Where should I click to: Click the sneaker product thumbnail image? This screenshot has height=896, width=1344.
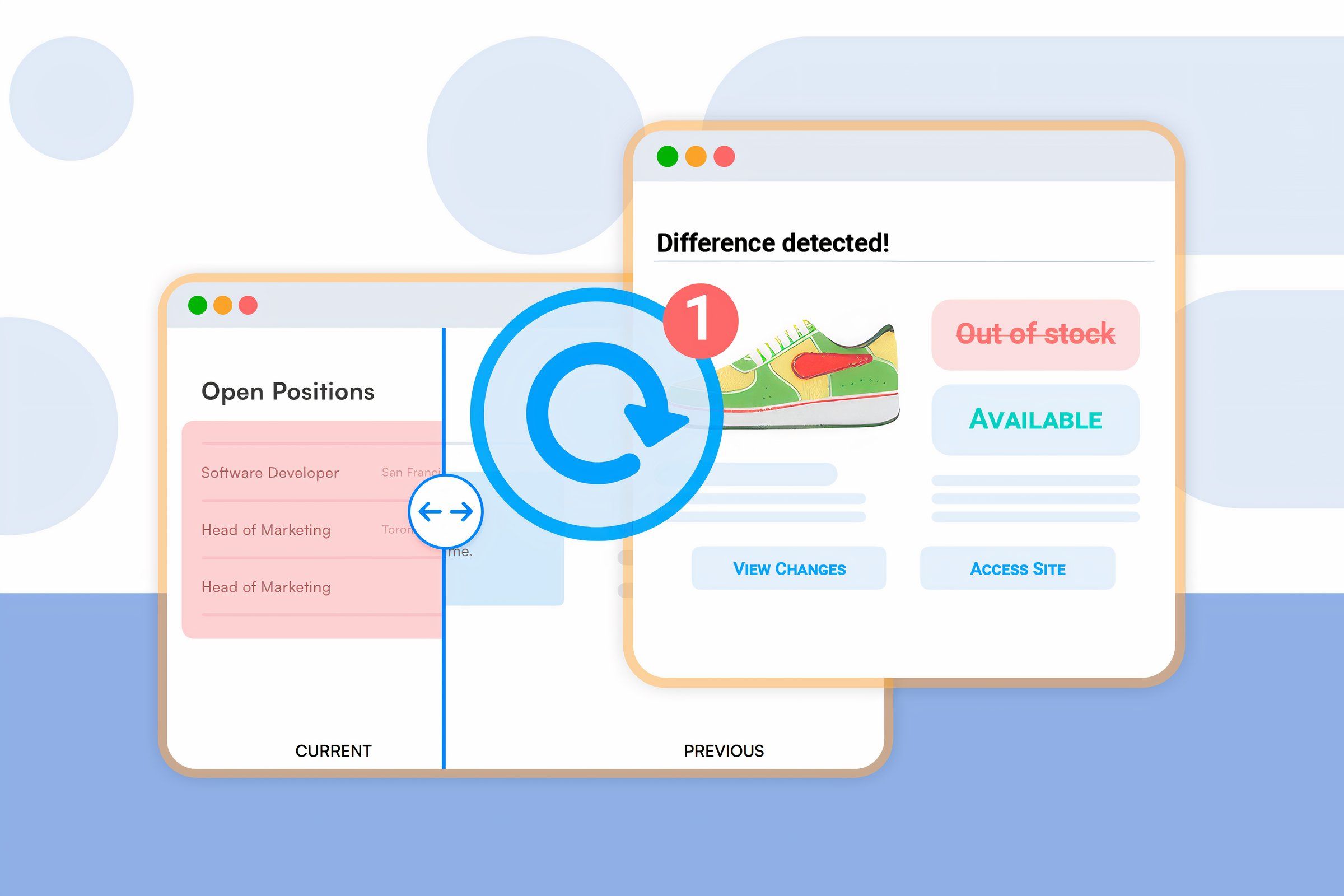(800, 360)
